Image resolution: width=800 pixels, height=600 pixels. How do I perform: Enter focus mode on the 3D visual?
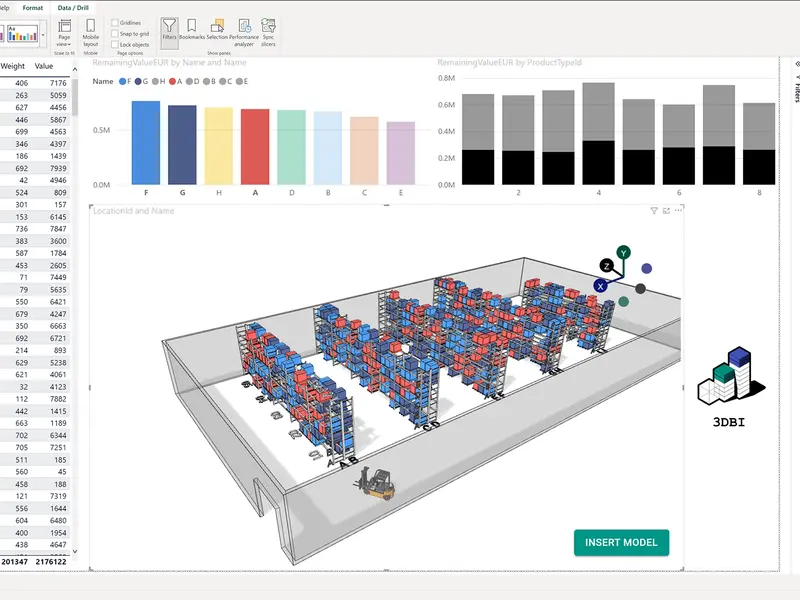click(x=666, y=211)
